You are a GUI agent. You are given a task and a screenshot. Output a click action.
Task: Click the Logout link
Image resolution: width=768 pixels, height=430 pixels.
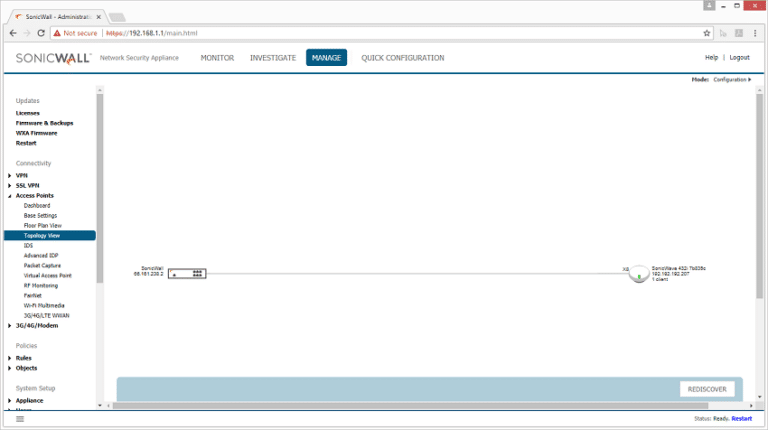739,57
